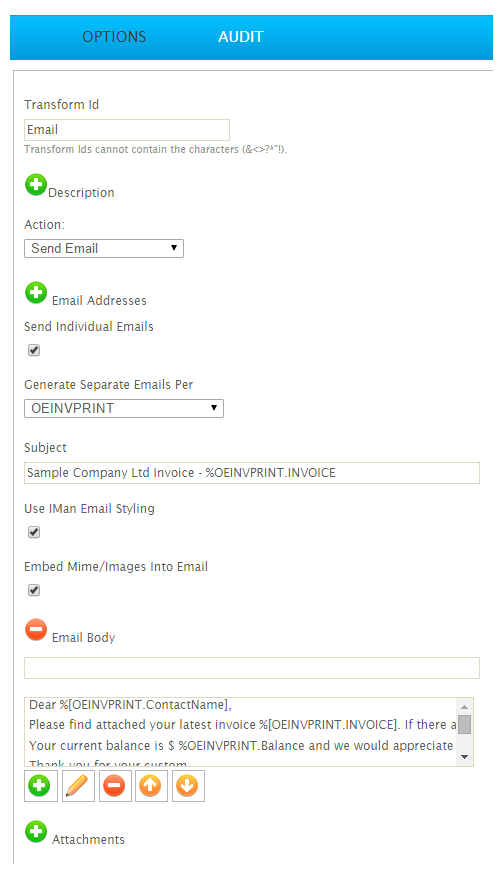Image resolution: width=503 pixels, height=874 pixels.
Task: Collapse Email Body with red minus icon
Action: click(x=36, y=630)
